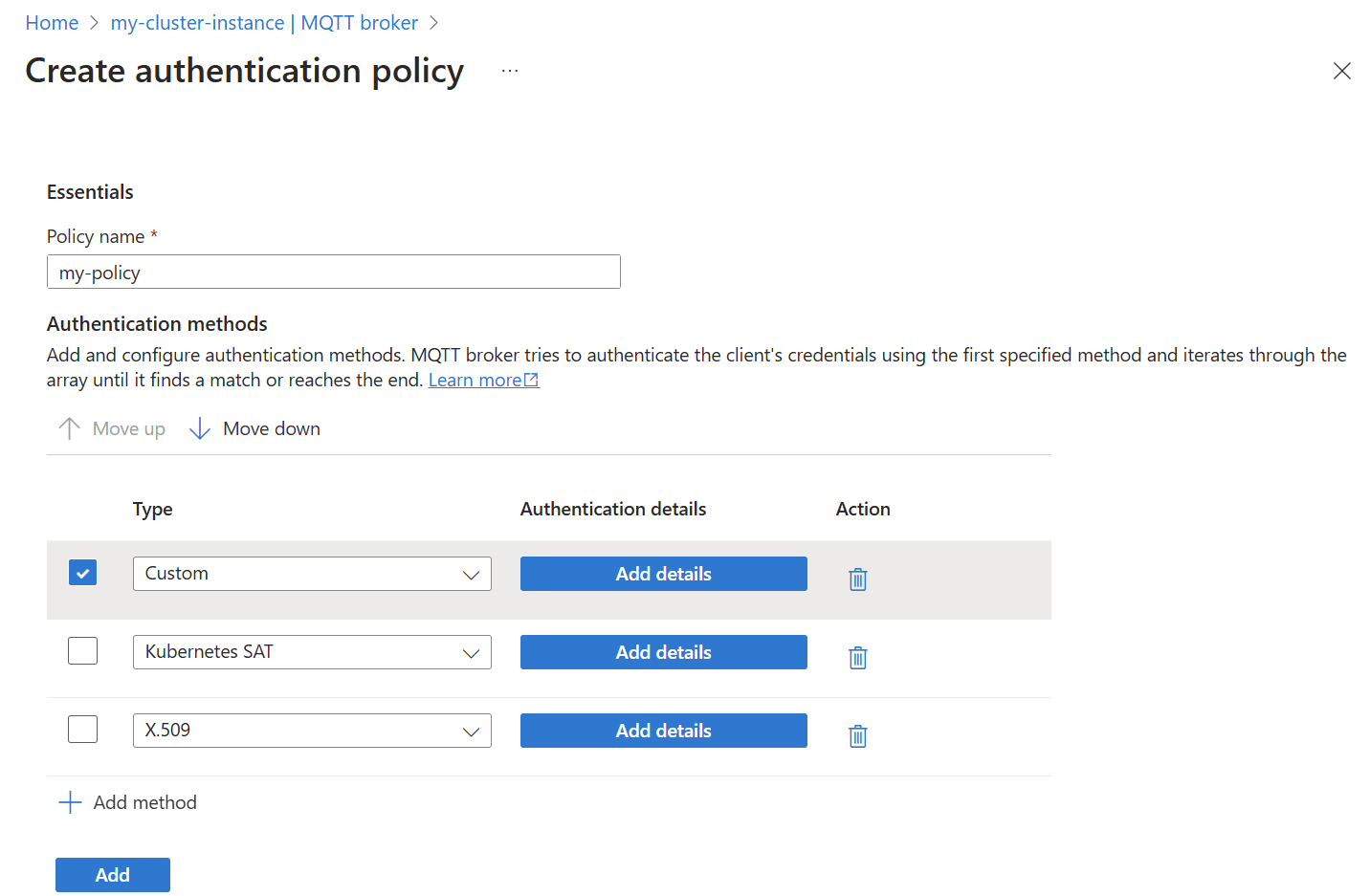This screenshot has width=1370, height=896.
Task: Open my-cluster-instance MQTT broker breadcrumb
Action: [265, 22]
